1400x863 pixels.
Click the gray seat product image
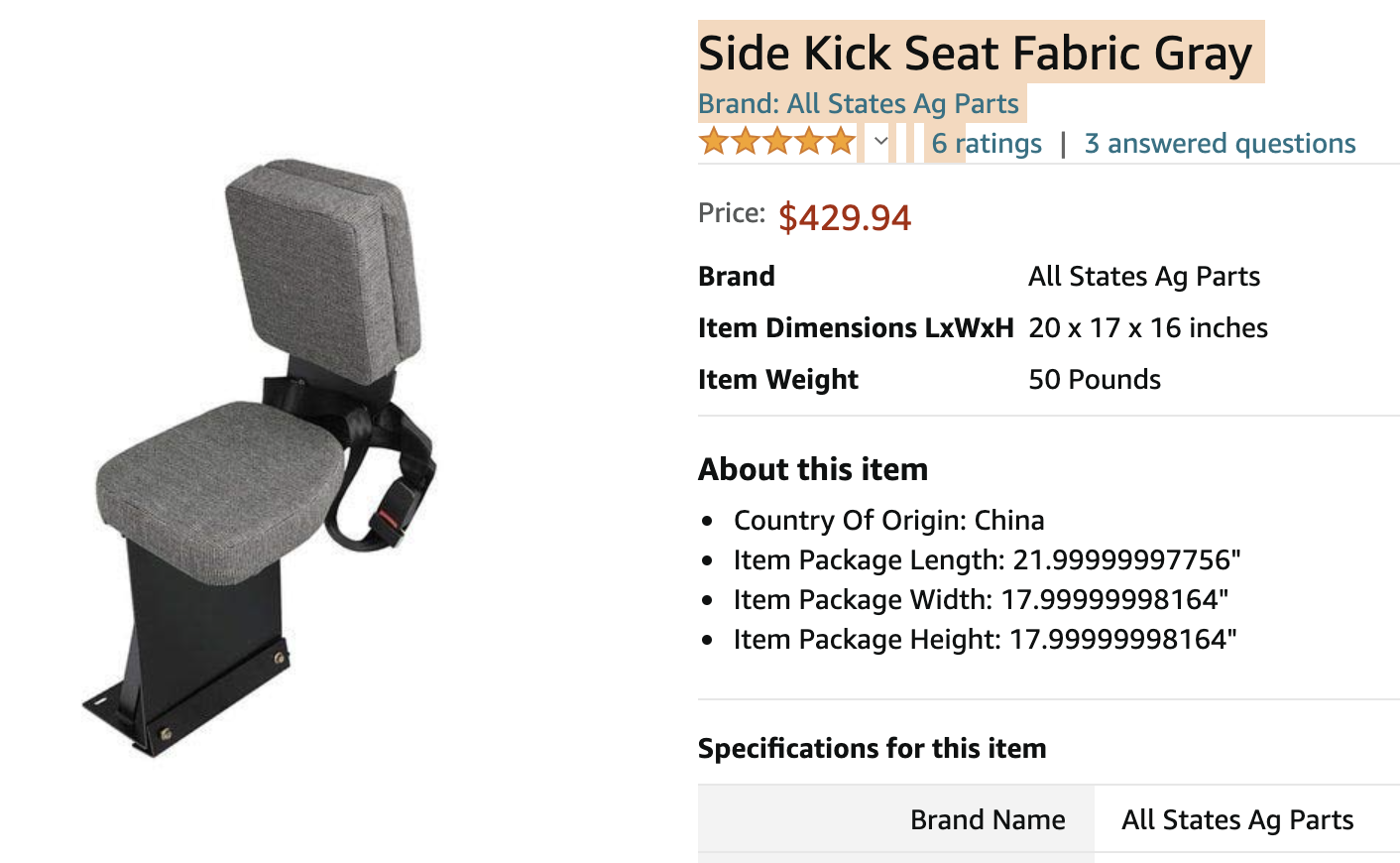click(x=263, y=458)
